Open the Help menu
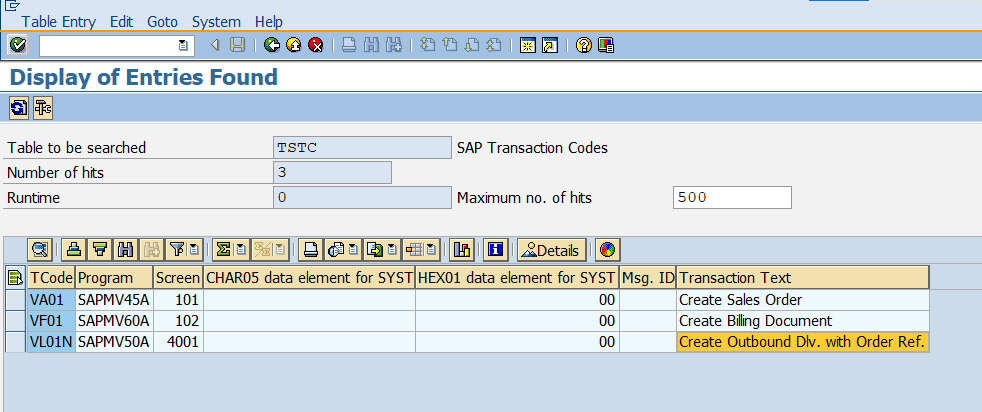This screenshot has width=982, height=412. tap(269, 22)
